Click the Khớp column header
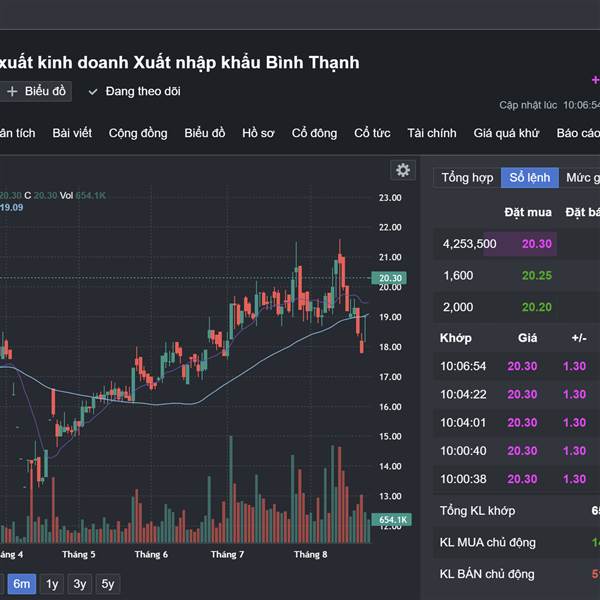The image size is (600, 600). pyautogui.click(x=455, y=338)
